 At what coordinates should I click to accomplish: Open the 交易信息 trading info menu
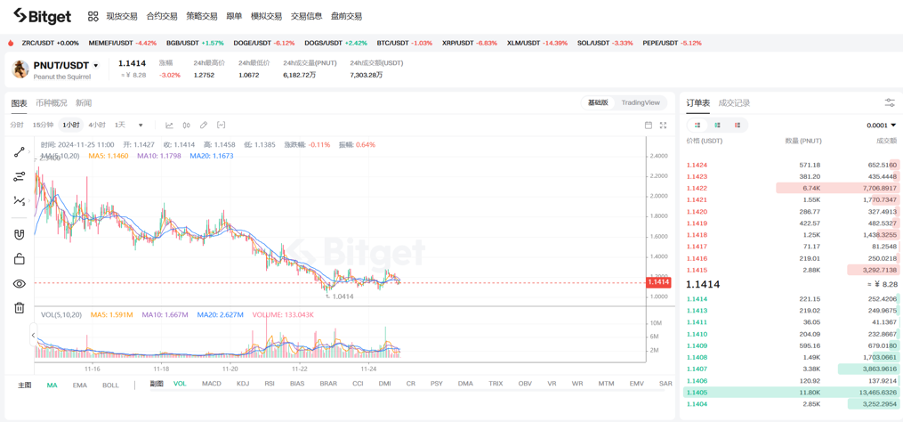[307, 16]
